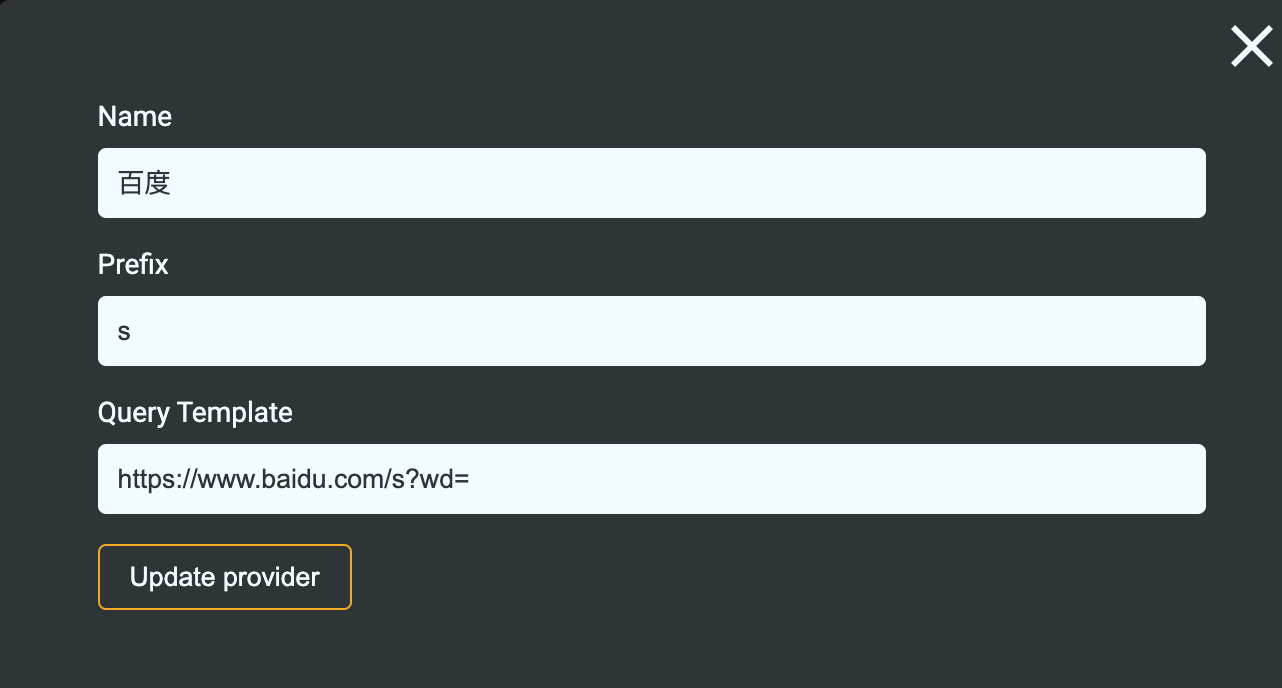Screen dimensions: 1282x688
Task: Click the 百度 text in Name
Action: (x=144, y=183)
